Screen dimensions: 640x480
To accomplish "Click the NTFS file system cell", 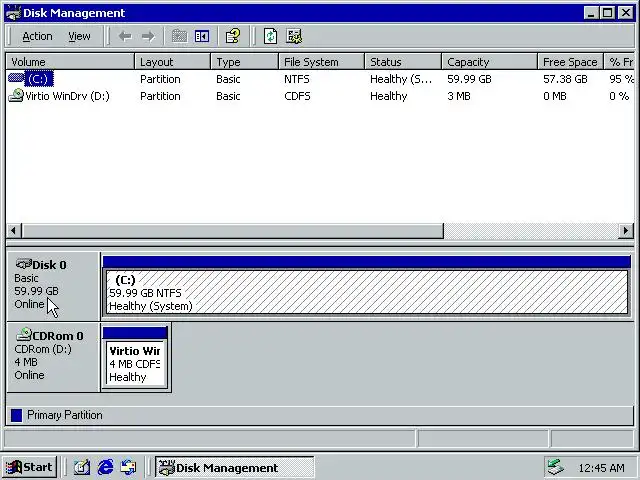I will coord(297,79).
